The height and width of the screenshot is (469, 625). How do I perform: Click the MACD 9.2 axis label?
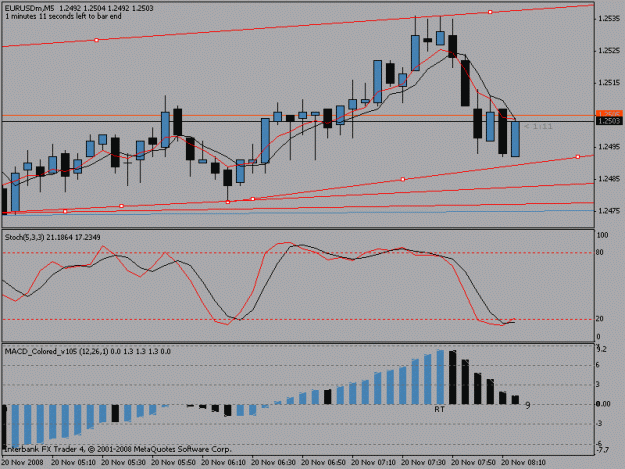coord(601,349)
